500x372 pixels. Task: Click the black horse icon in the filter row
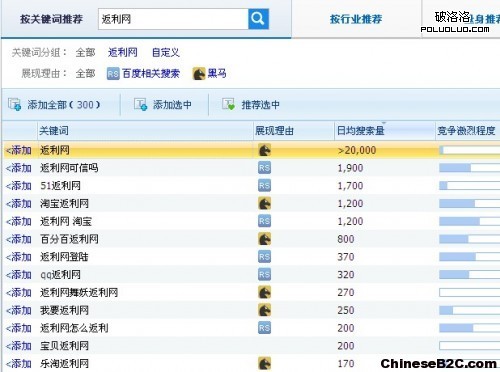199,74
